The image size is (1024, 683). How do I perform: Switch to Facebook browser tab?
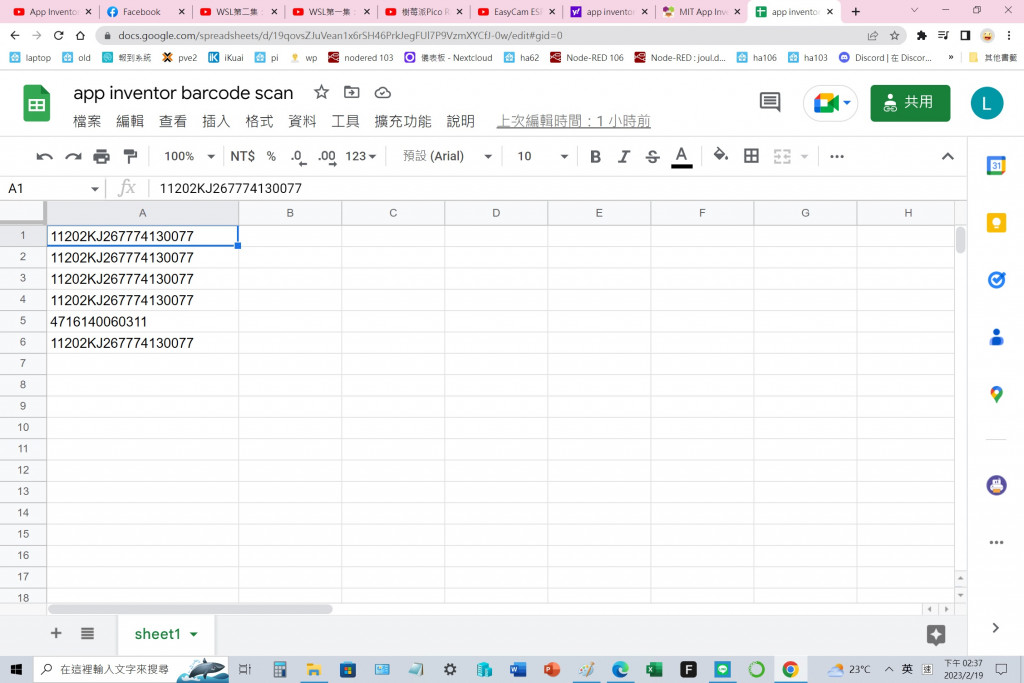(x=144, y=12)
